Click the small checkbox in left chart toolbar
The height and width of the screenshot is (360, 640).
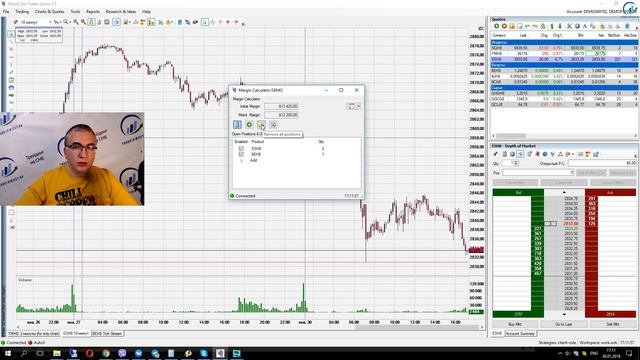(x=11, y=212)
